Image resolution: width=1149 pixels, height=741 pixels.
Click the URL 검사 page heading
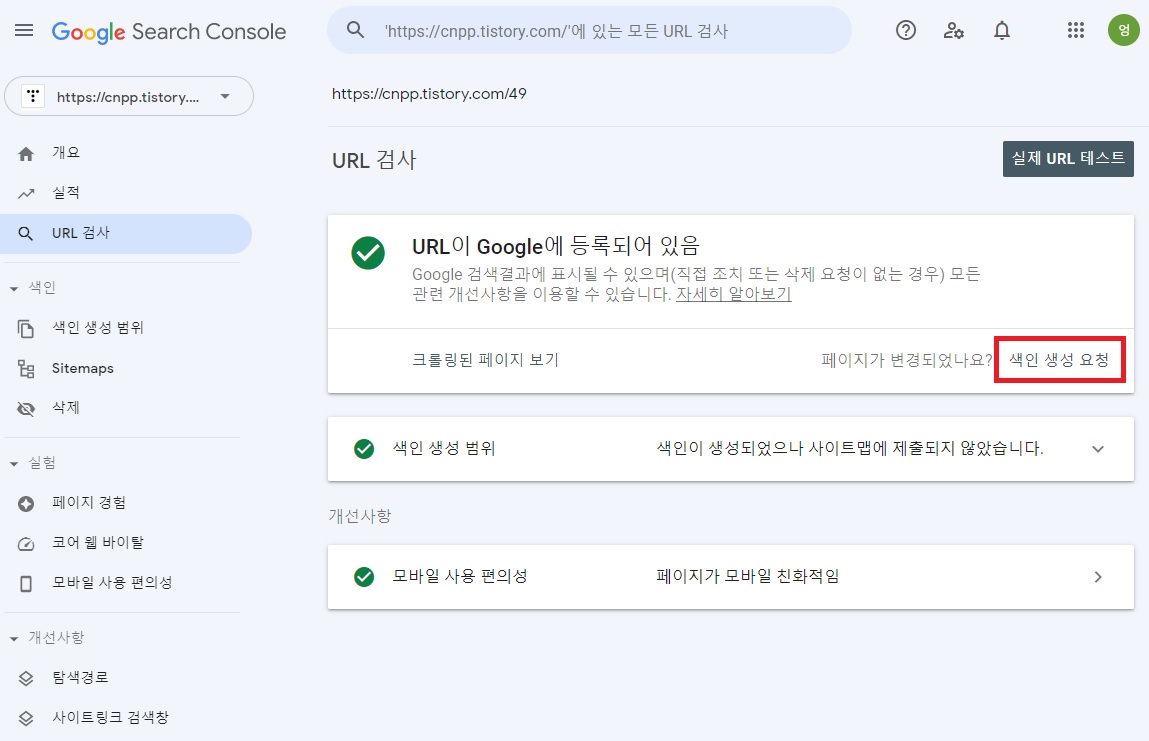click(374, 160)
